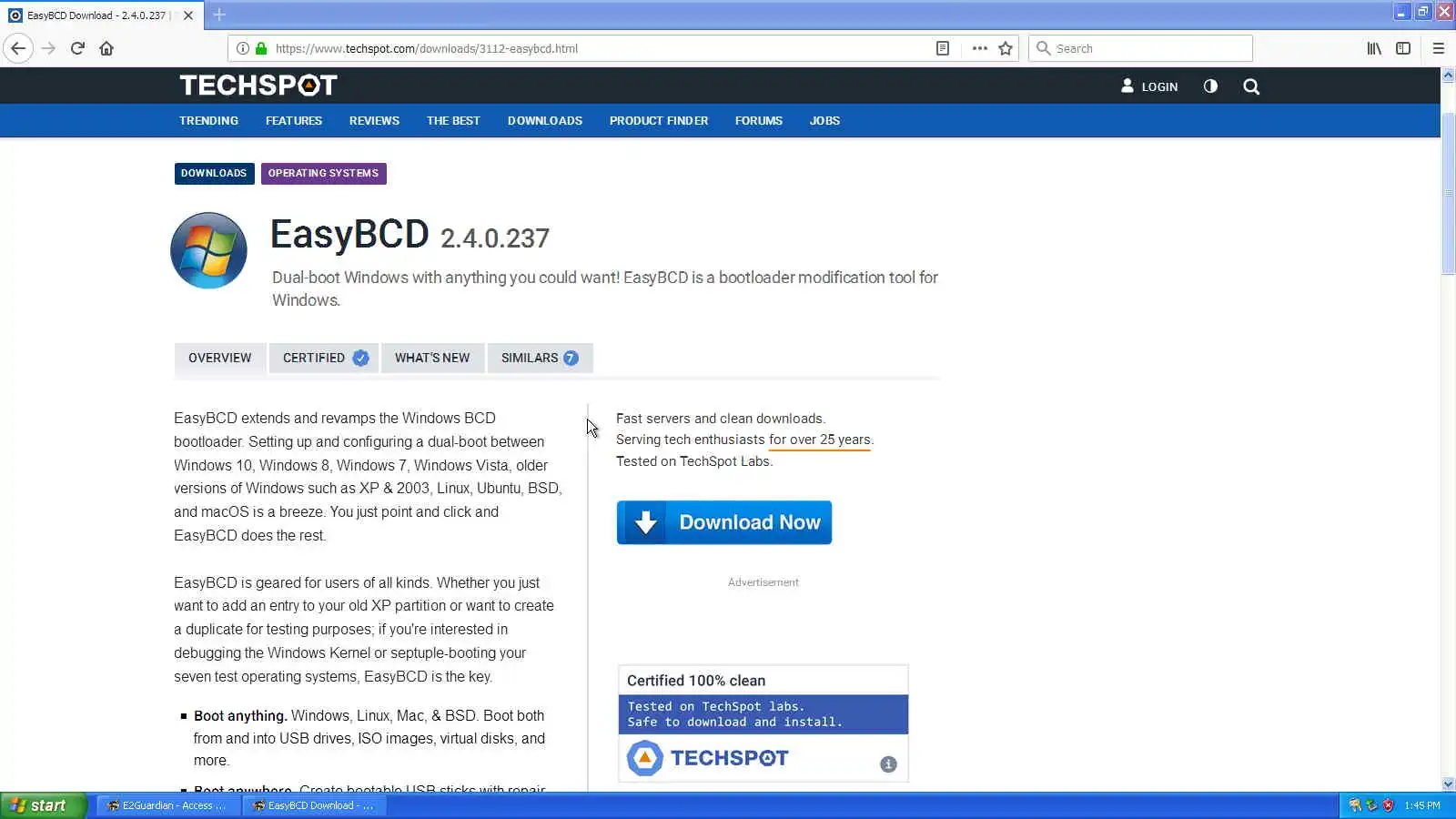The image size is (1456, 819).
Task: Click the Windows Start button
Action: coord(43,805)
